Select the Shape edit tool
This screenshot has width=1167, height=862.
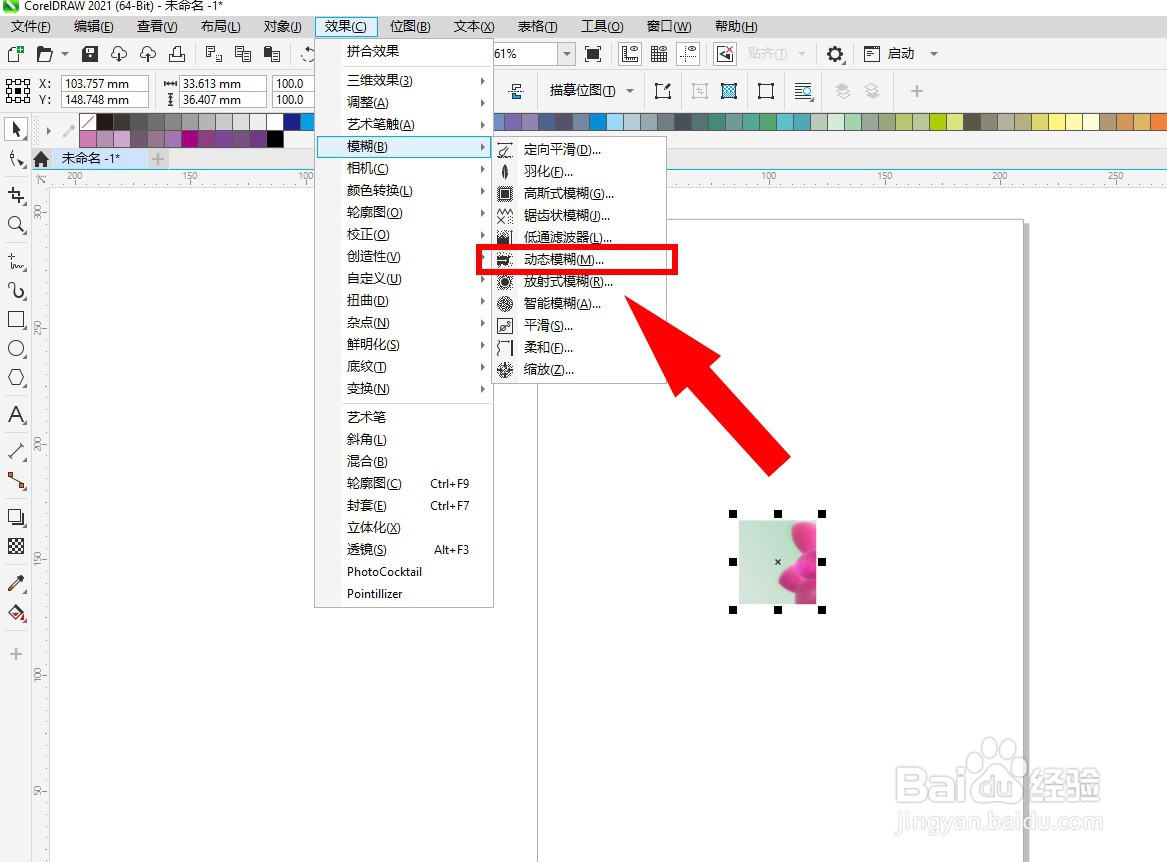click(x=16, y=159)
